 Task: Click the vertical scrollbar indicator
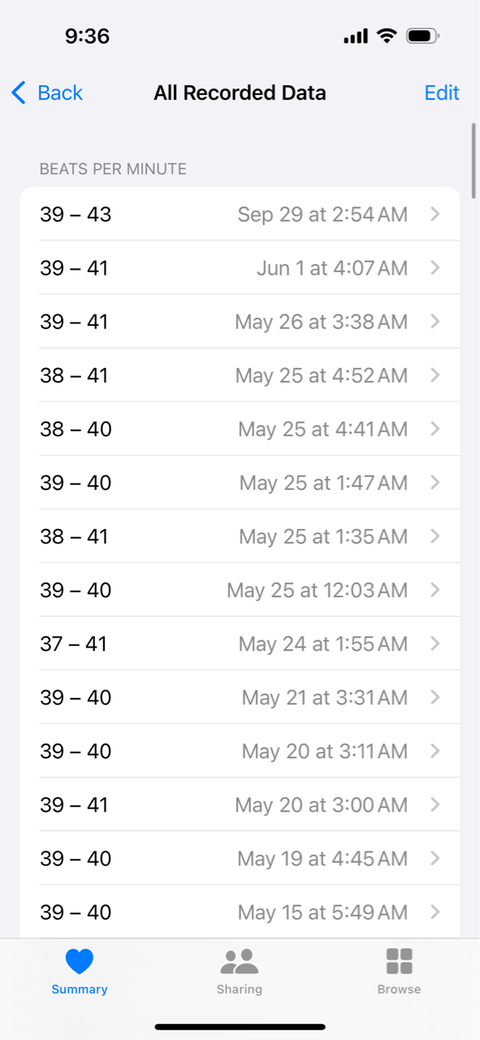(473, 160)
